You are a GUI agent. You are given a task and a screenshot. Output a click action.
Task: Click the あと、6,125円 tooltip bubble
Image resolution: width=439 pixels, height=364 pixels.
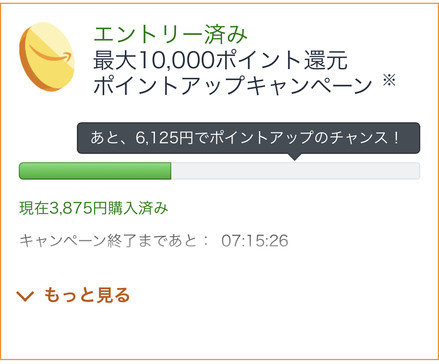coord(248,138)
